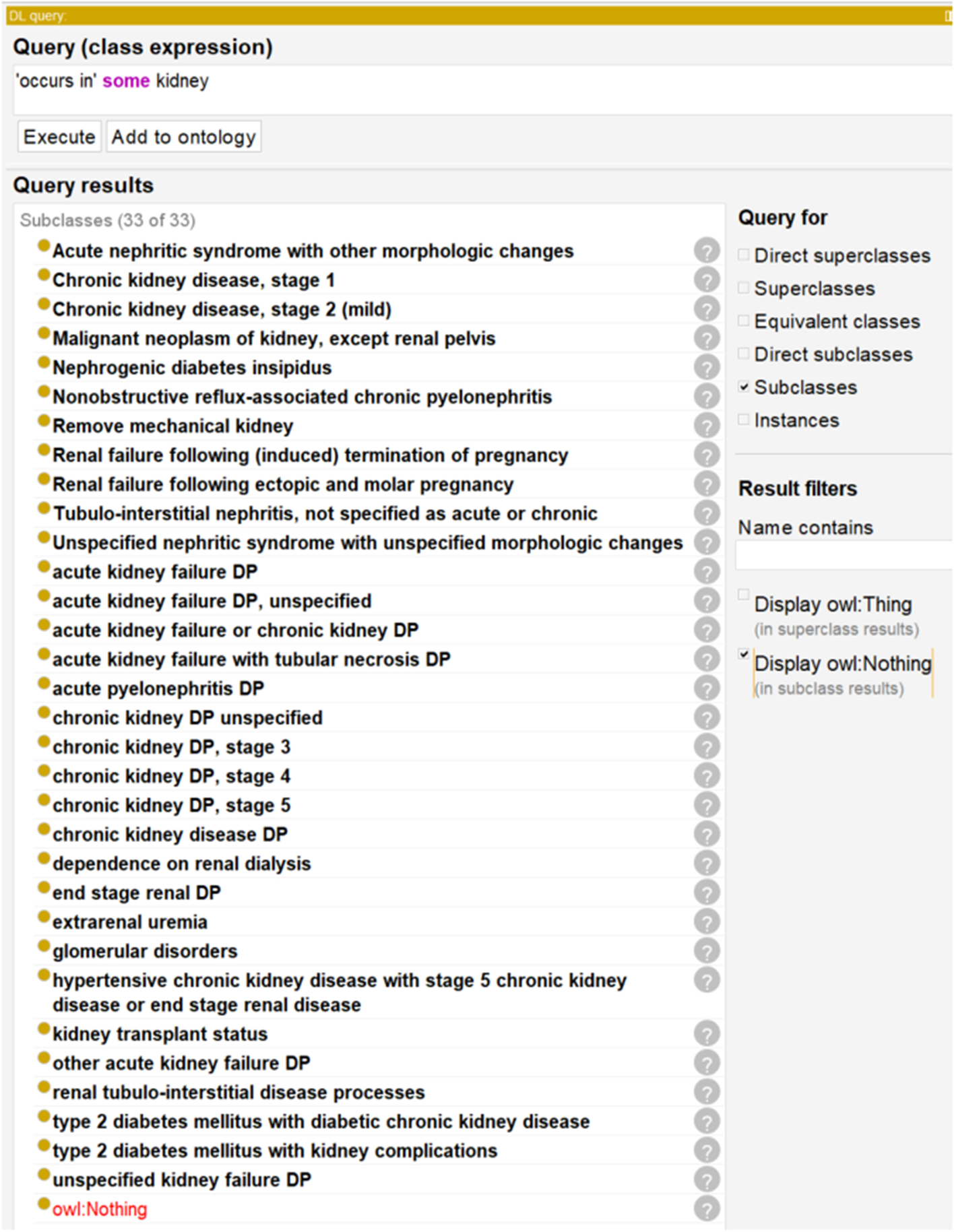Uncheck the Subclasses checkbox

[x=743, y=387]
